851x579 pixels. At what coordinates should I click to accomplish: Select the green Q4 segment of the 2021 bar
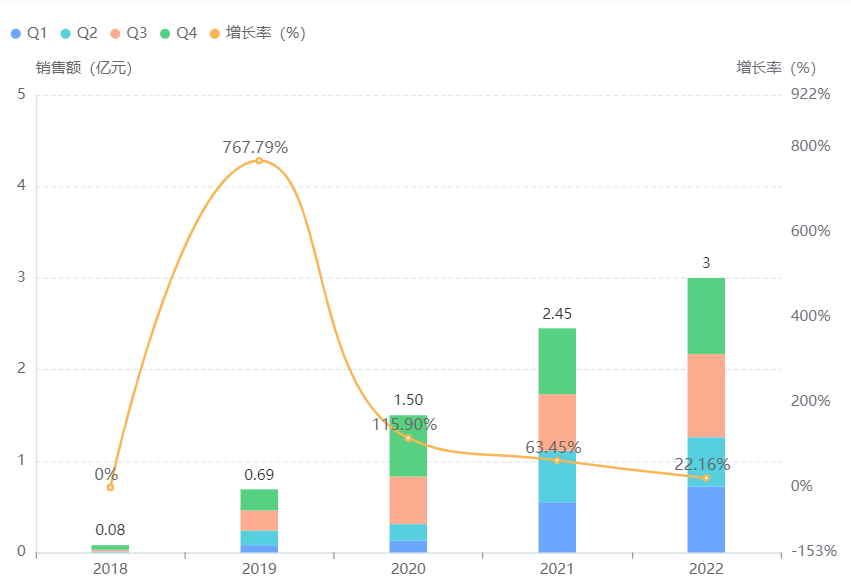pyautogui.click(x=557, y=361)
